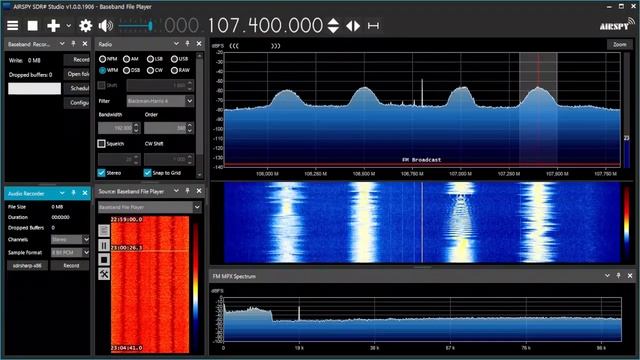Open the Audio Recorder panel dropdown menu

[62, 193]
